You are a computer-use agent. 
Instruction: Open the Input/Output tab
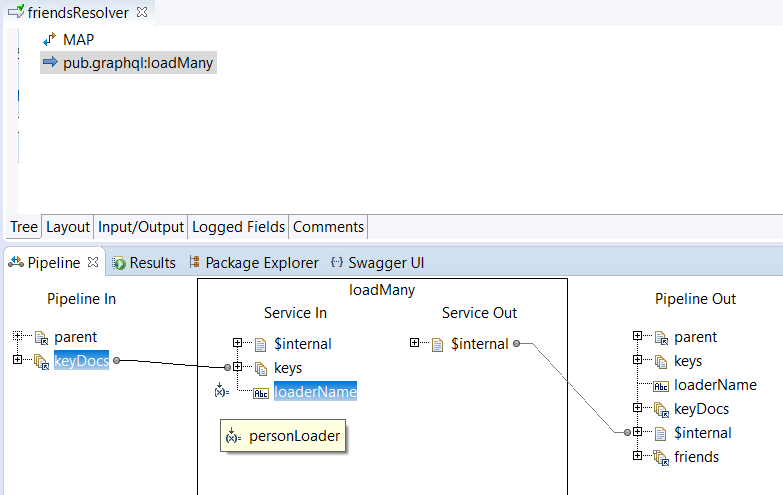pos(141,227)
